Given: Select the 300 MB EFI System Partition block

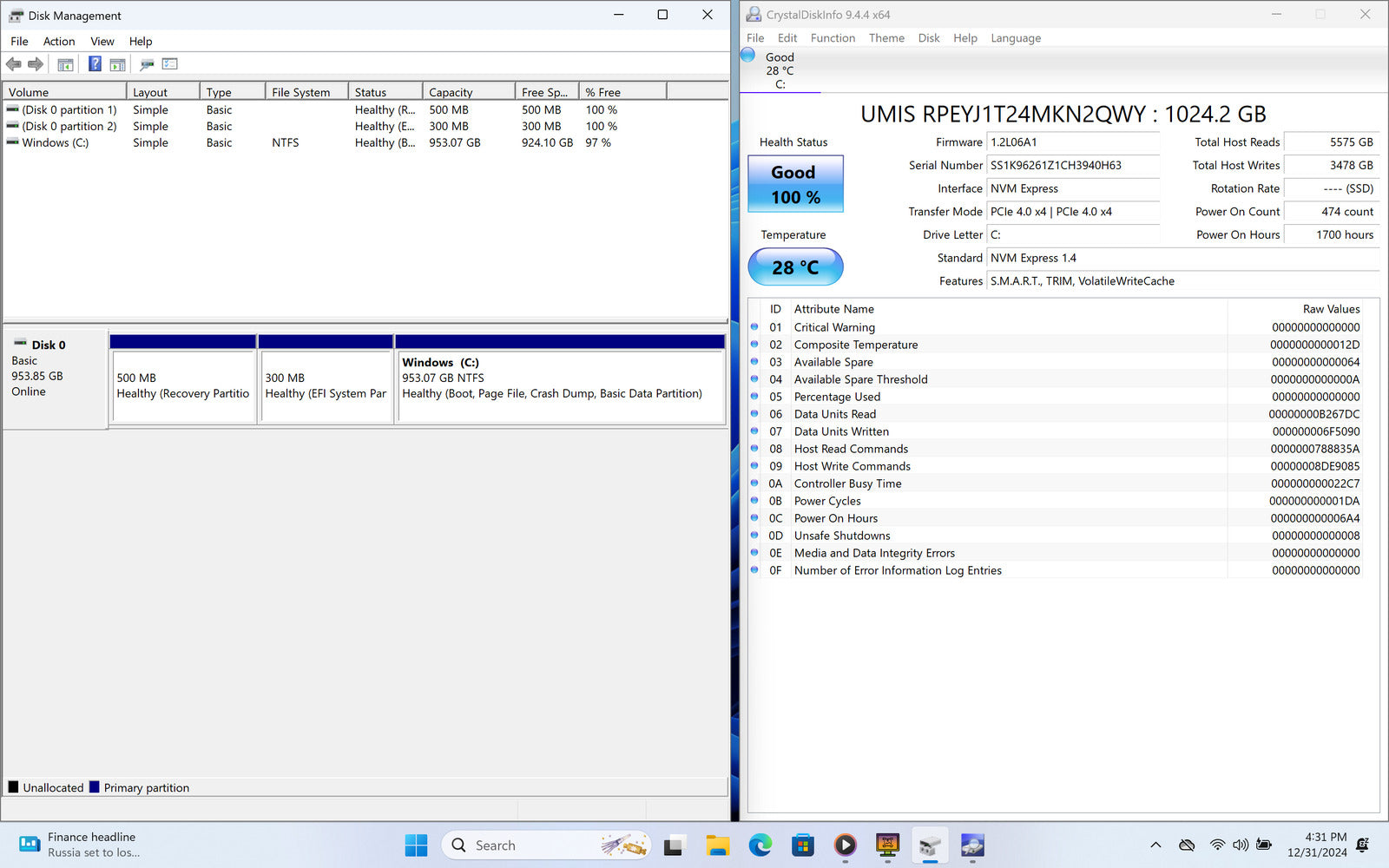Looking at the screenshot, I should [326, 379].
